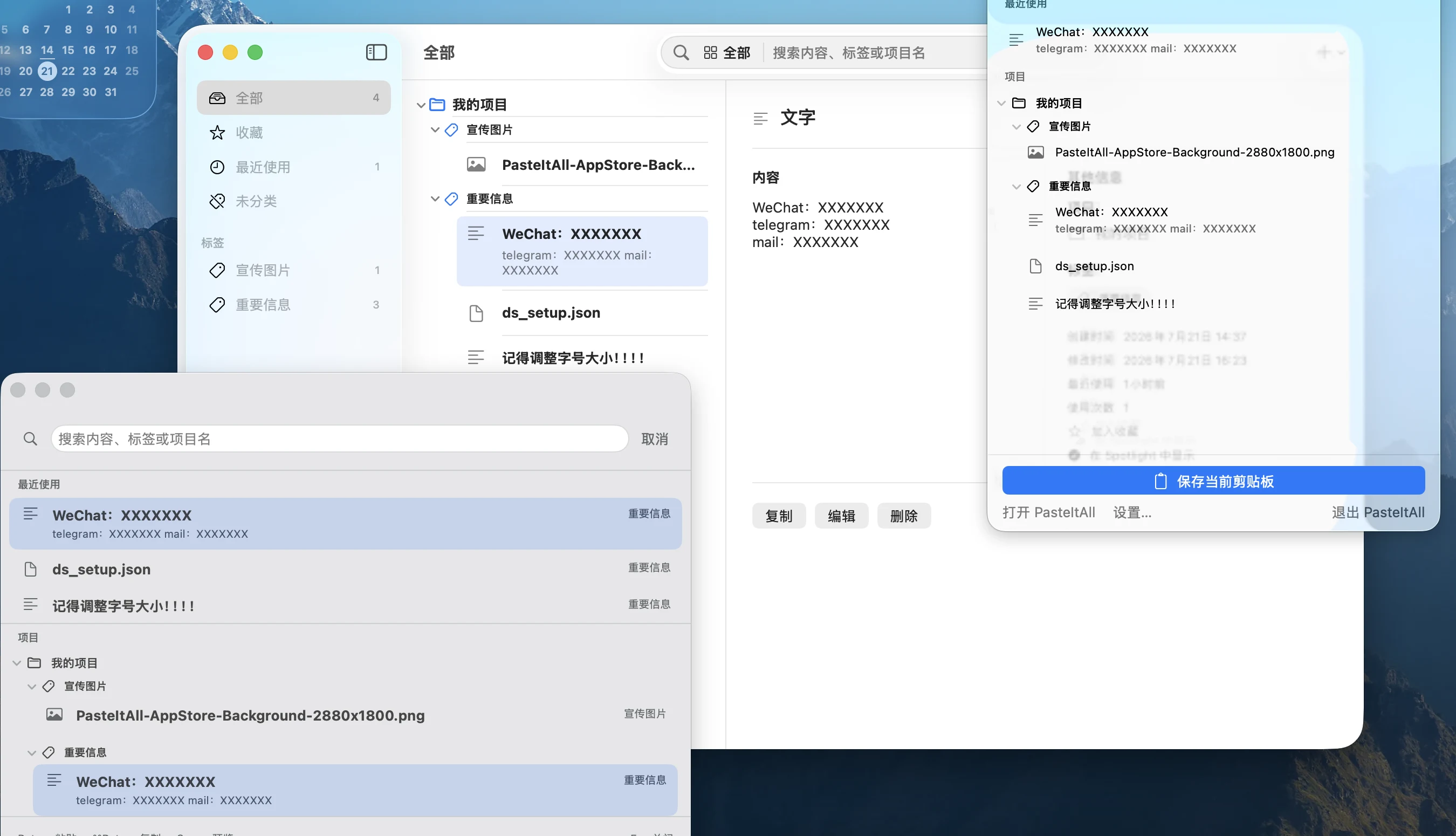Open 收藏 favorites in the sidebar
The height and width of the screenshot is (836, 1456).
(x=294, y=132)
